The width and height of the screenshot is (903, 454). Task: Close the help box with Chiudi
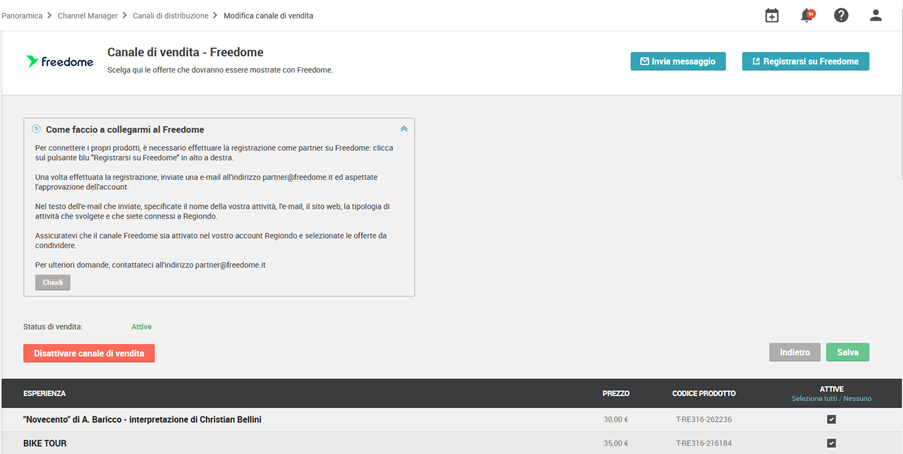click(52, 282)
